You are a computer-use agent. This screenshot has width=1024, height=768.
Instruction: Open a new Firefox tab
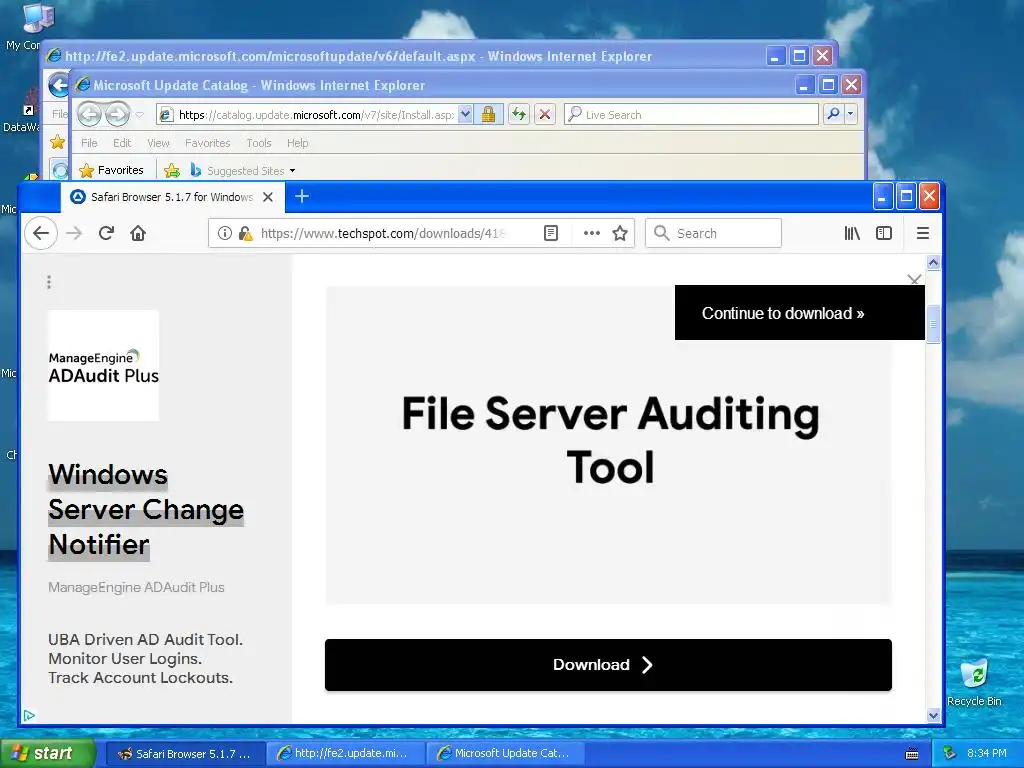[x=302, y=196]
